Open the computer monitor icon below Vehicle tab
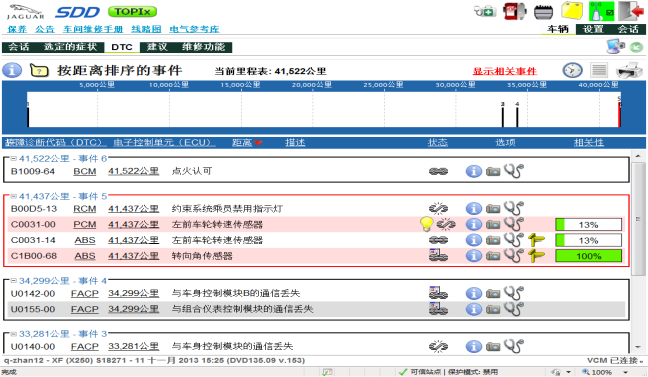 (615, 46)
